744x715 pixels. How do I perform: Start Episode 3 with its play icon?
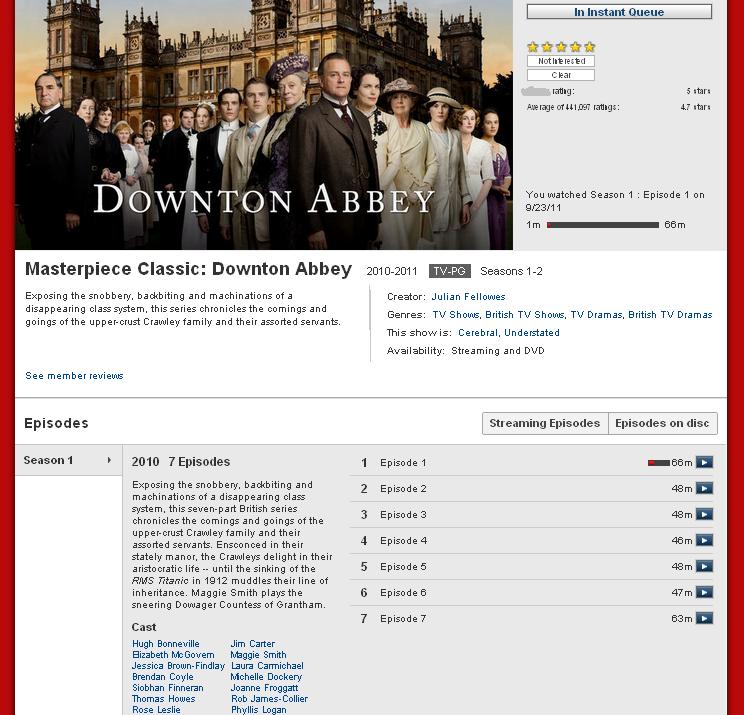point(704,515)
